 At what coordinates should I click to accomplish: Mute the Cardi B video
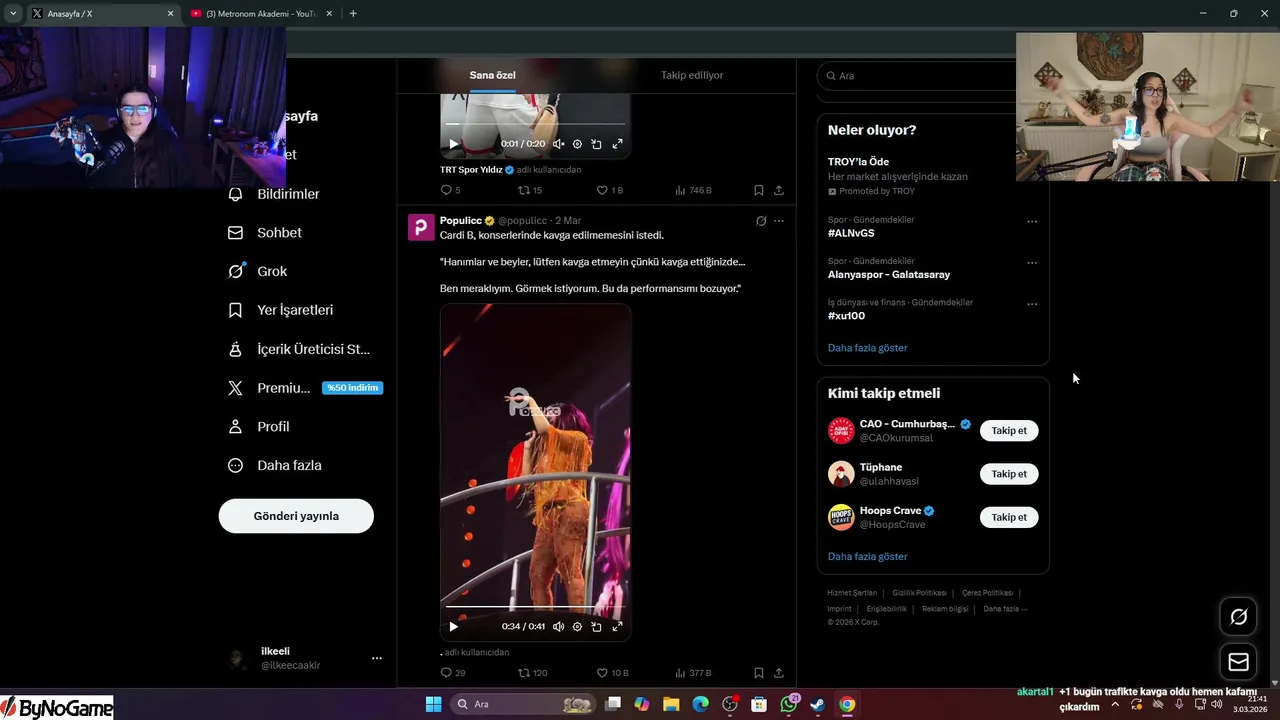(x=558, y=627)
